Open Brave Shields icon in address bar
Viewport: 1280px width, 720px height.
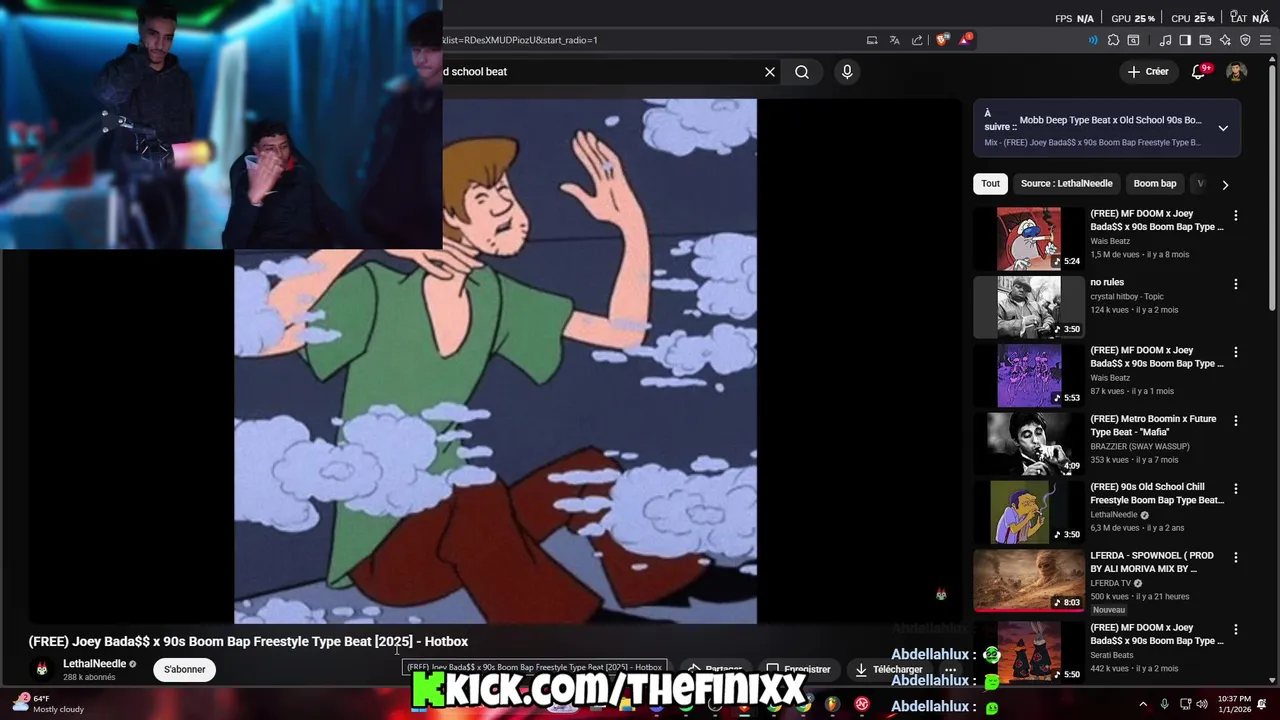[x=942, y=40]
